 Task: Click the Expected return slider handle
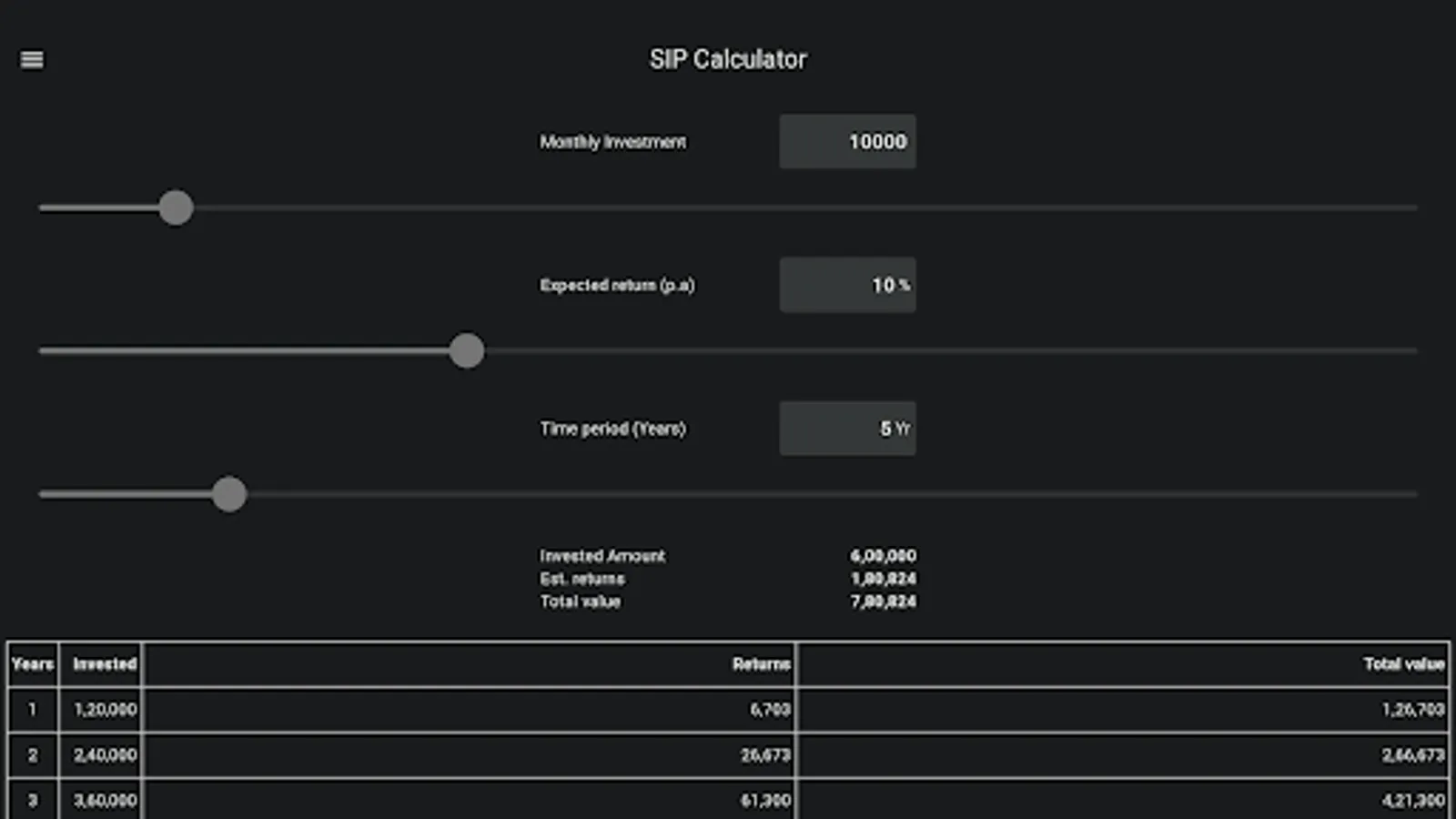pyautogui.click(x=467, y=350)
